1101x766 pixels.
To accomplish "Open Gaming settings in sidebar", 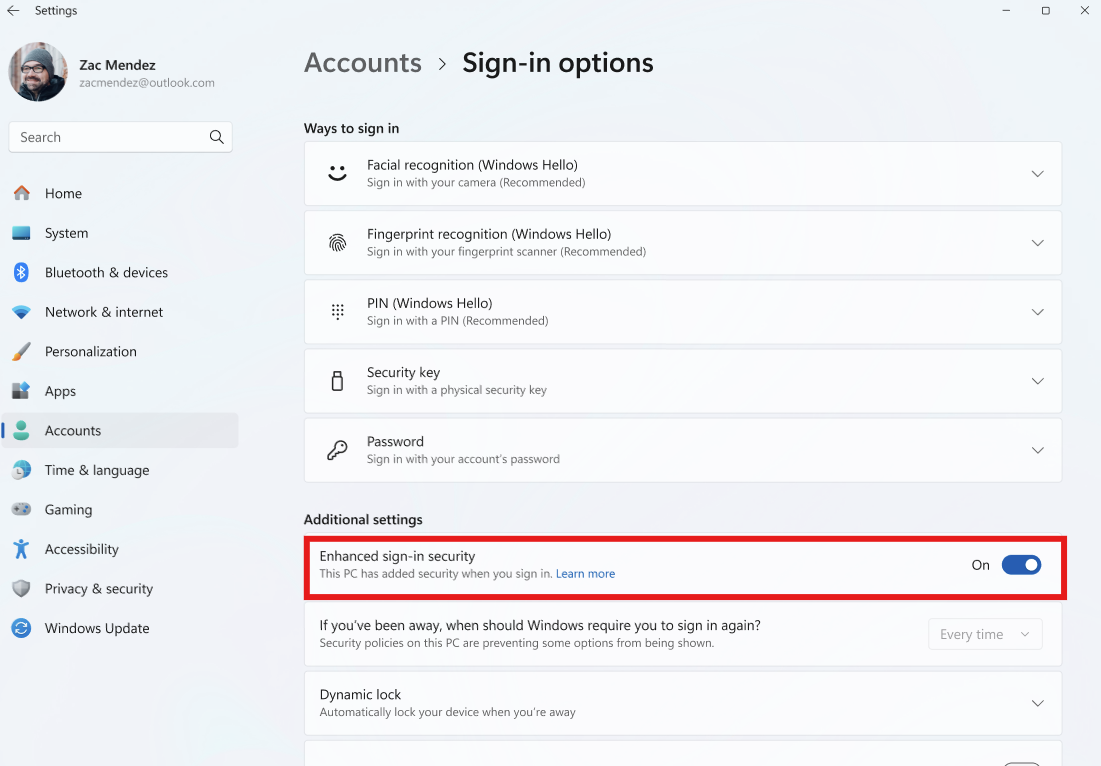I will coord(68,510).
